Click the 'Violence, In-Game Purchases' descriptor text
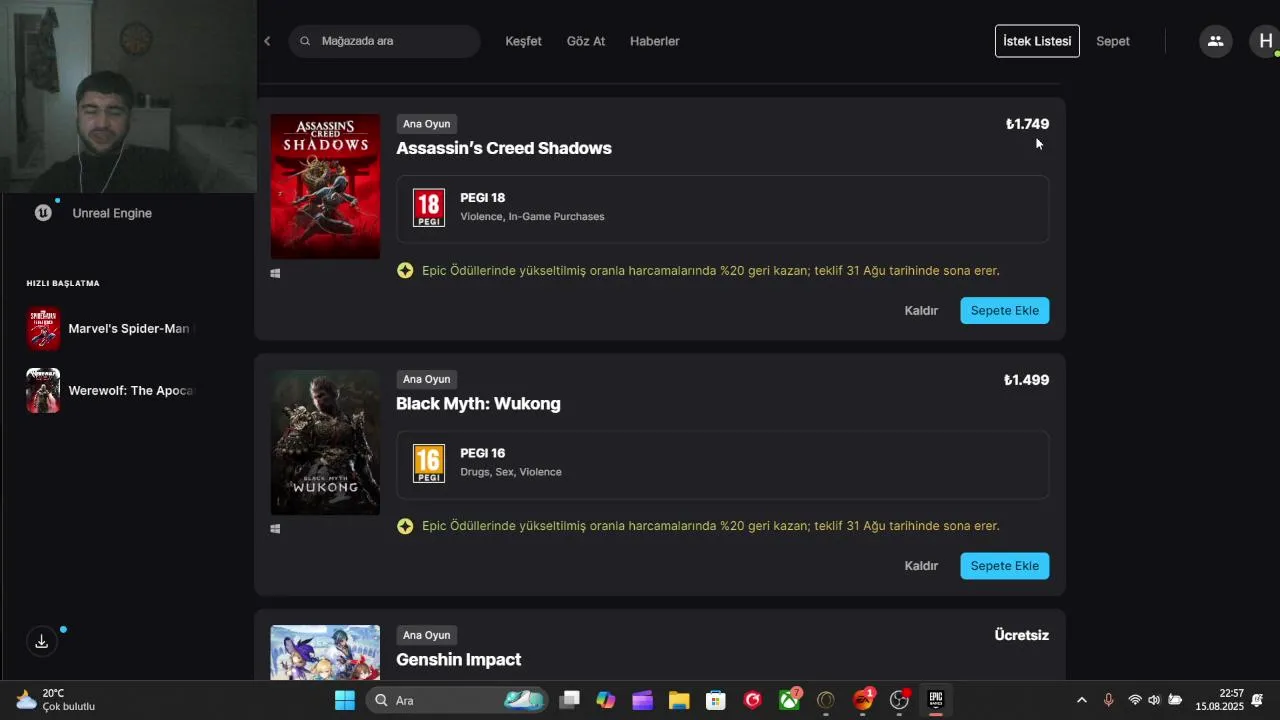 (x=532, y=217)
